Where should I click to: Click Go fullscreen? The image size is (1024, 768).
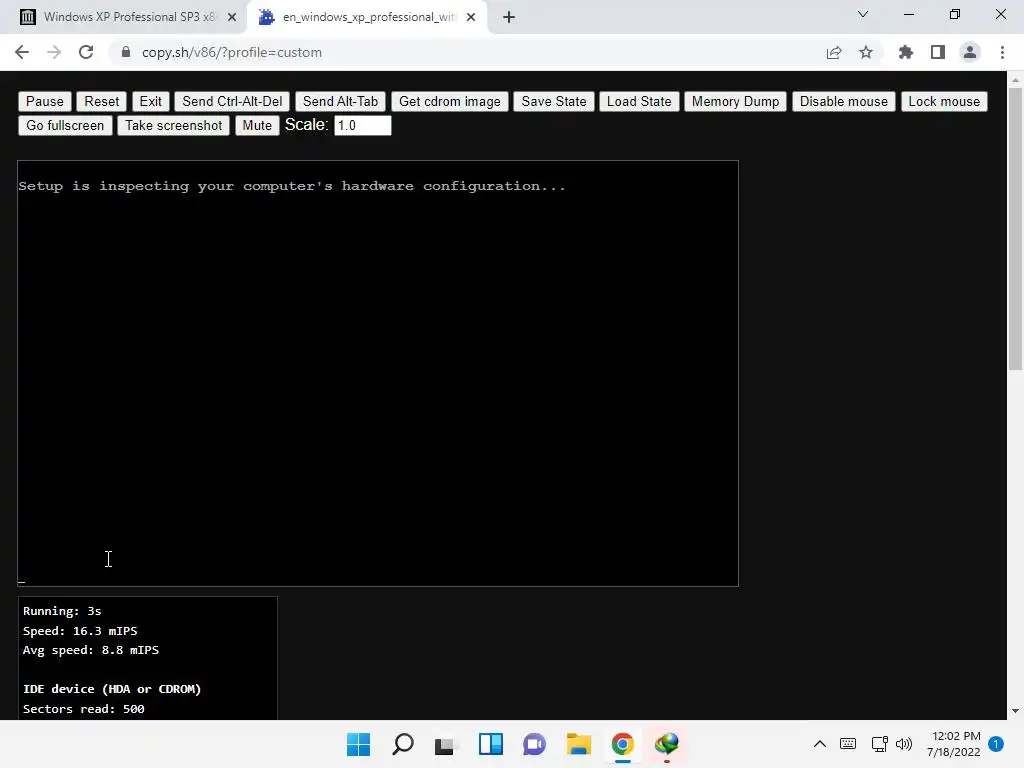pos(65,125)
